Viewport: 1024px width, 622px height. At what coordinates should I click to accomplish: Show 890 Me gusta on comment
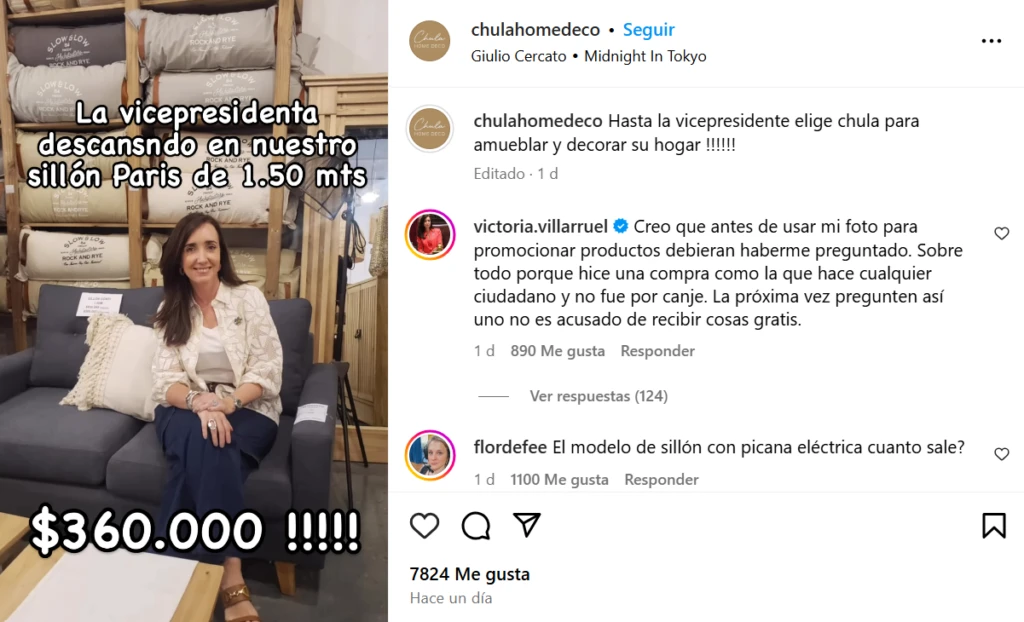(x=557, y=351)
